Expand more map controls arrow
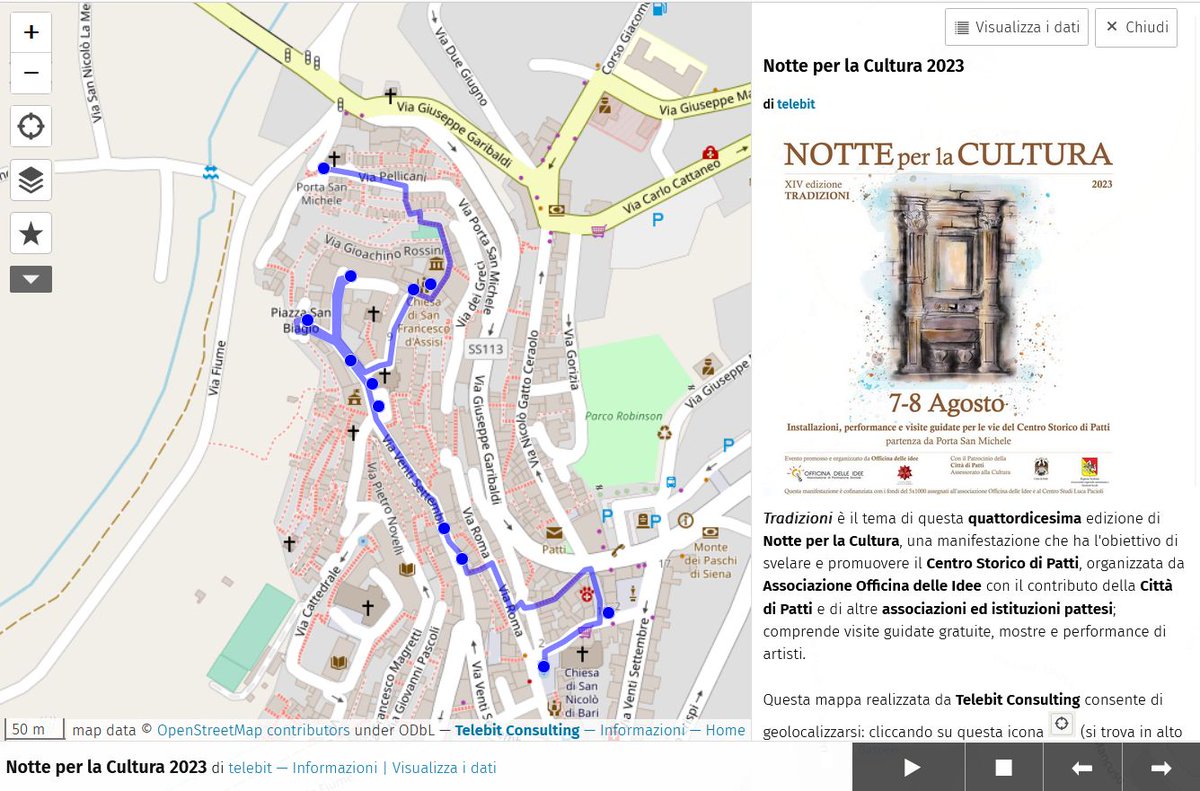Image resolution: width=1200 pixels, height=791 pixels. click(31, 279)
